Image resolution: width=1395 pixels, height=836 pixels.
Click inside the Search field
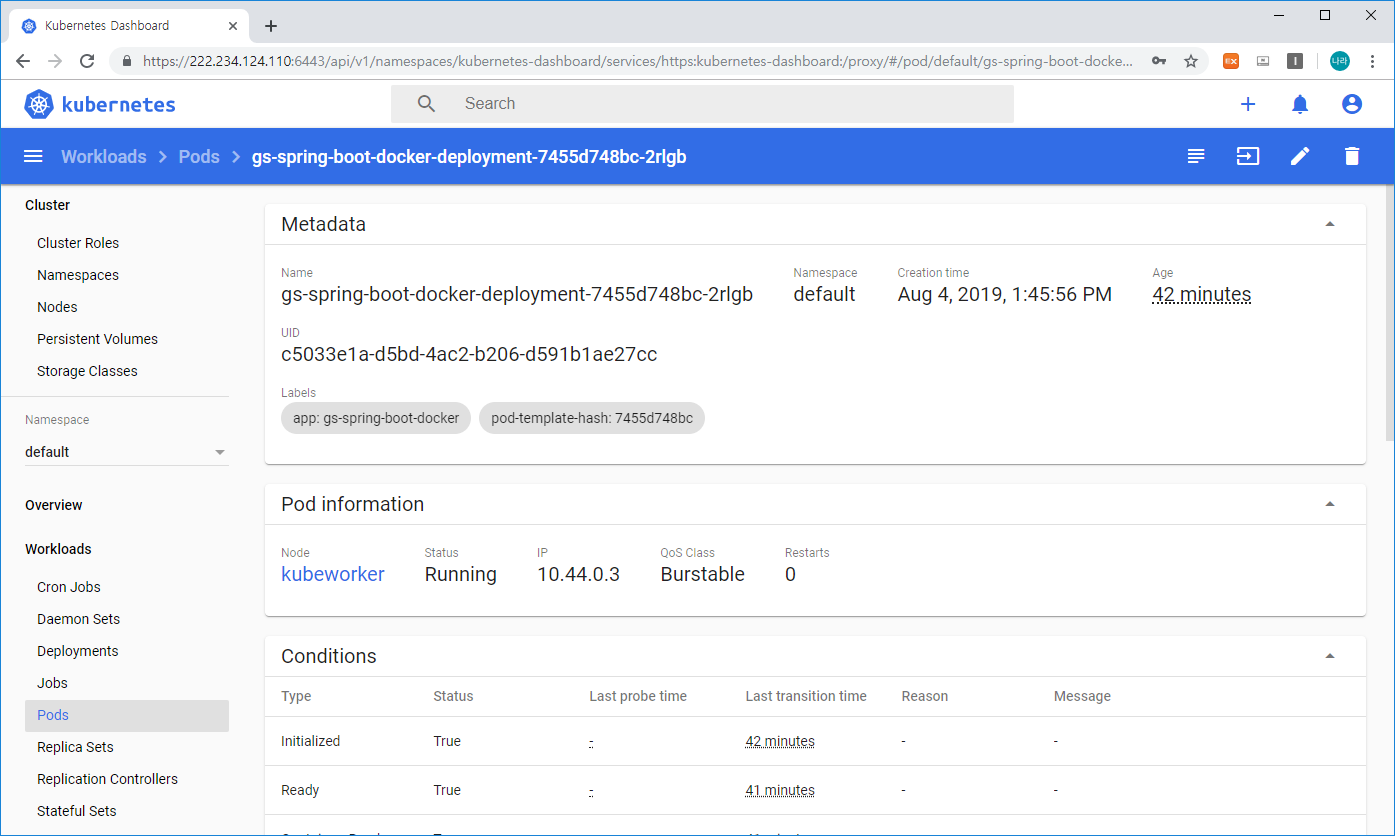702,104
